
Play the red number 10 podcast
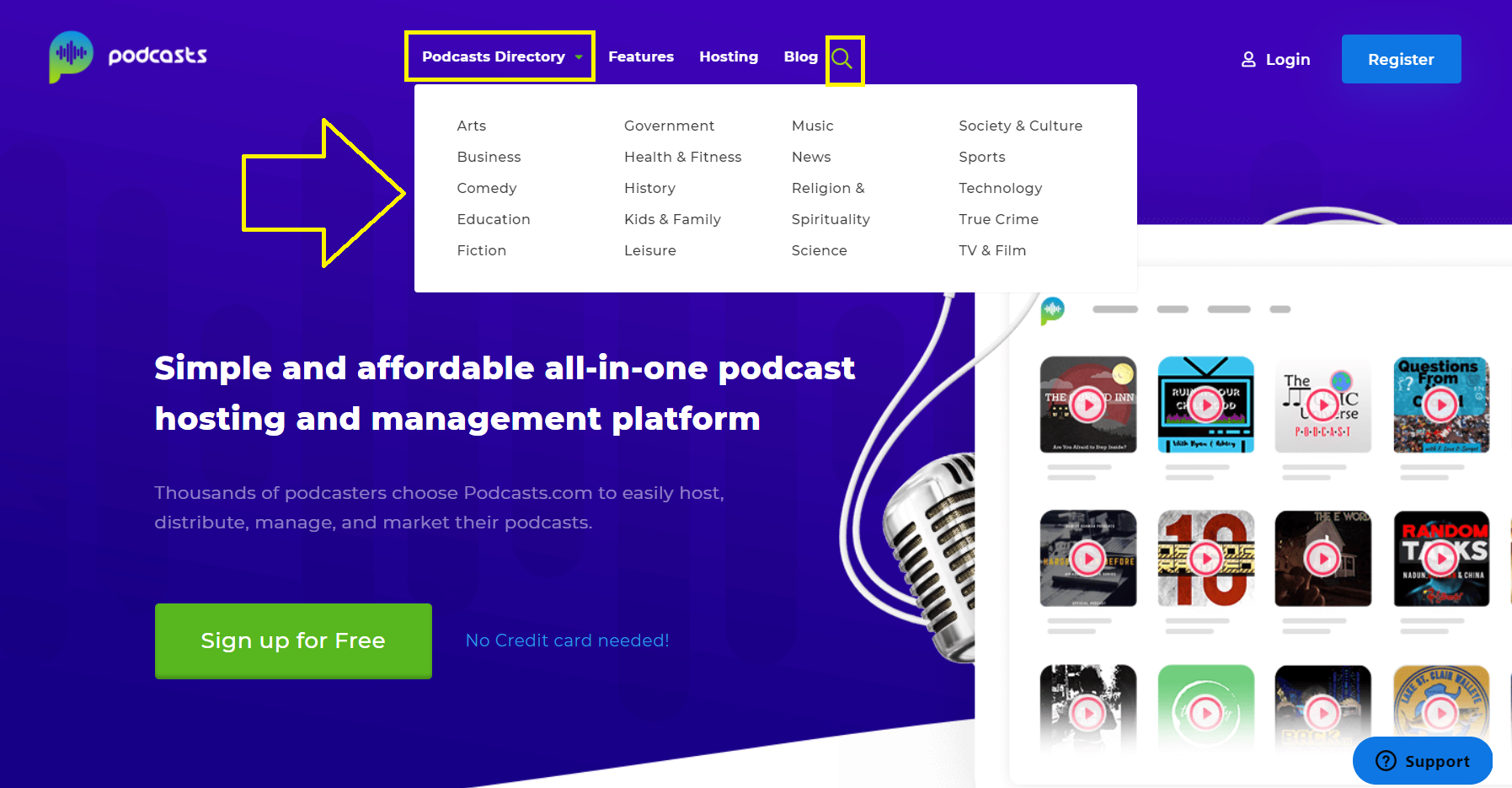[1206, 558]
